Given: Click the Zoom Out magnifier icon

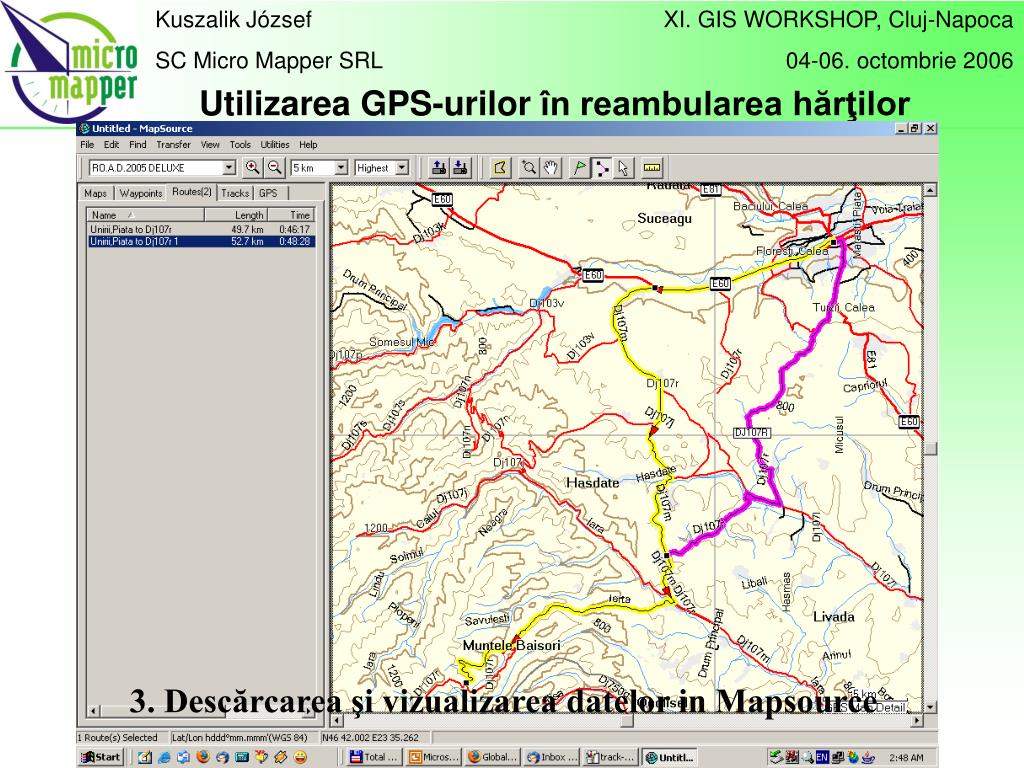Looking at the screenshot, I should point(274,168).
